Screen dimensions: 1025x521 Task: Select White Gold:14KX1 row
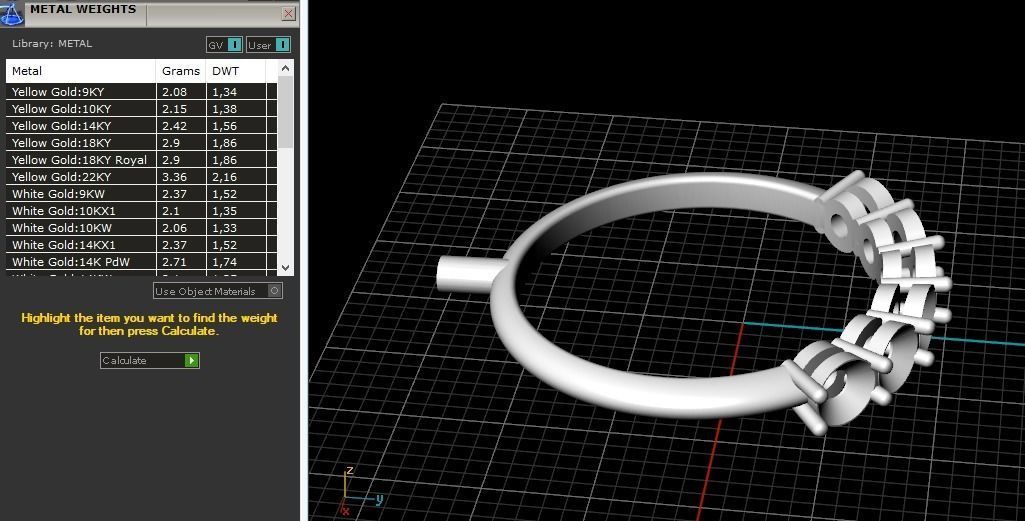pos(141,244)
